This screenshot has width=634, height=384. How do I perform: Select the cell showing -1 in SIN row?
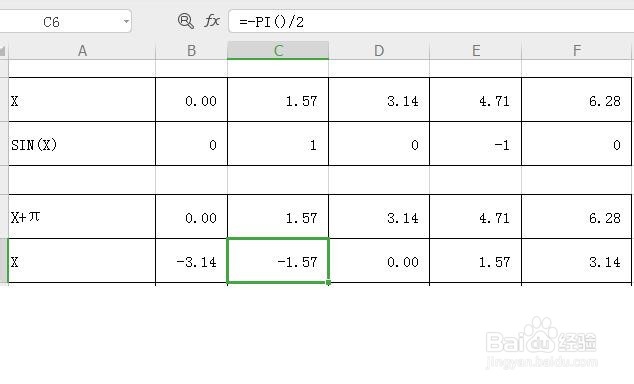coord(476,143)
